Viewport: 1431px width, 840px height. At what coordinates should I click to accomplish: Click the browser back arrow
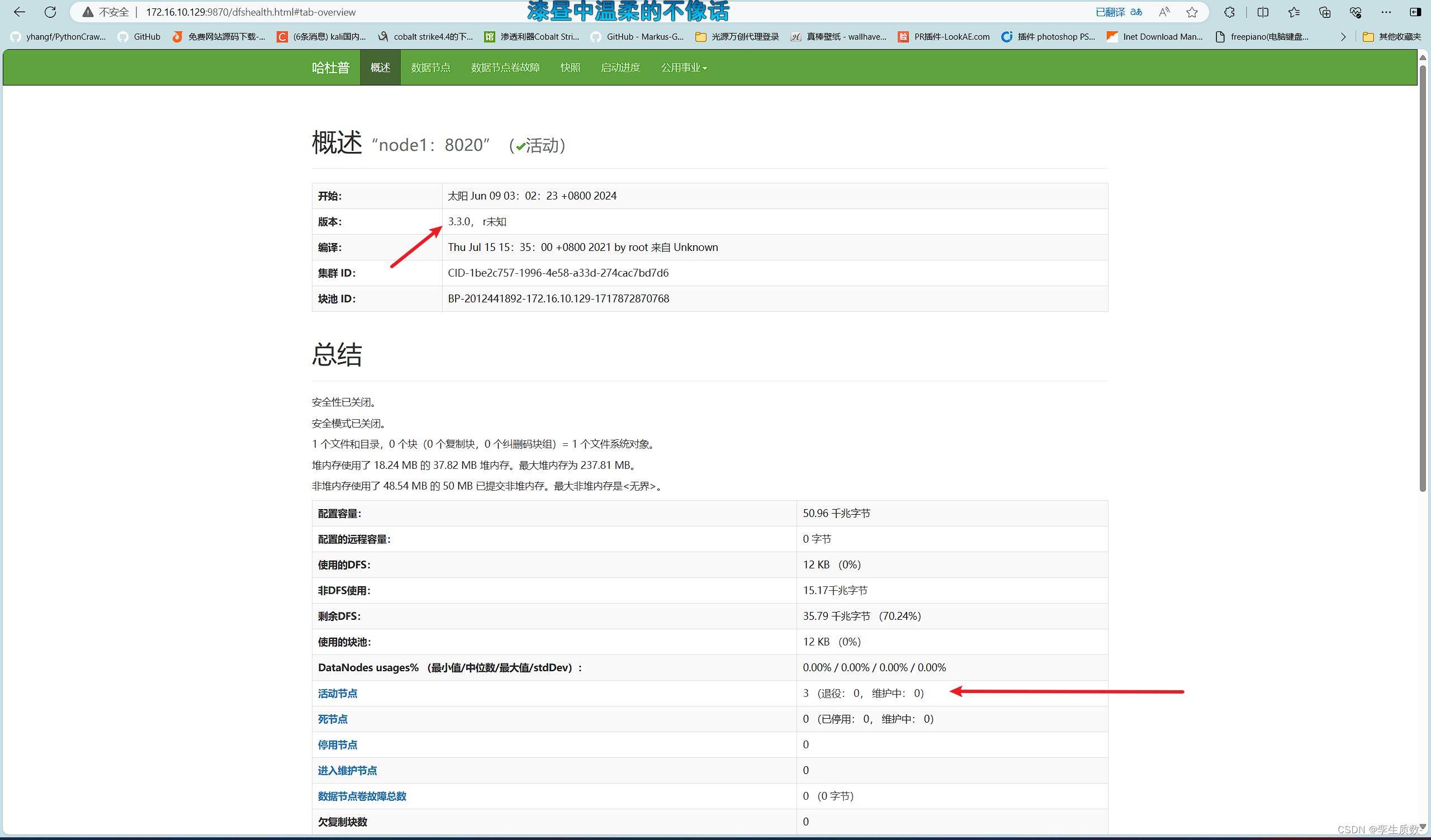pos(20,12)
